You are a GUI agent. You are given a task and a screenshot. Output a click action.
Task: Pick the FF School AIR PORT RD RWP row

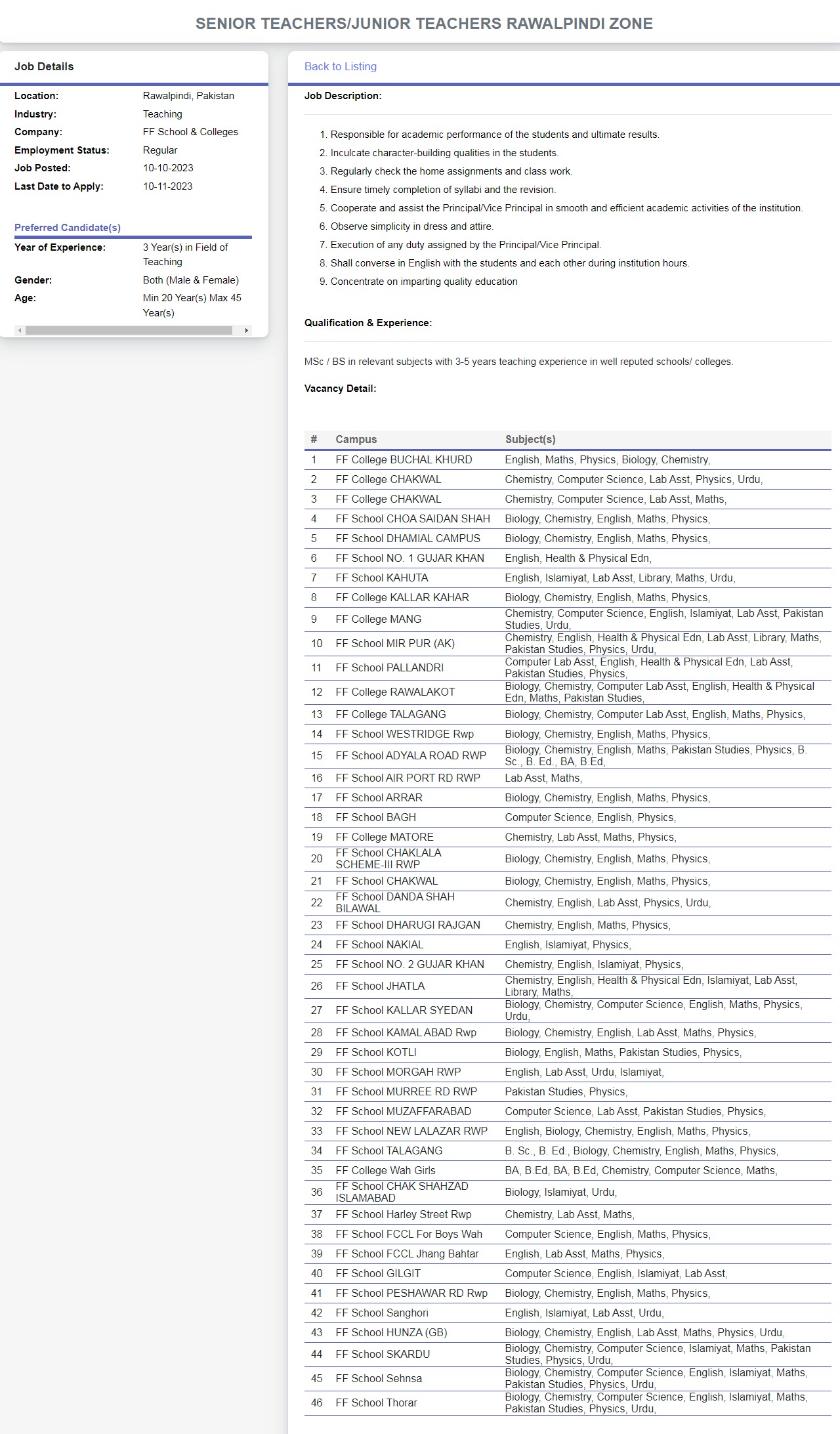408,778
